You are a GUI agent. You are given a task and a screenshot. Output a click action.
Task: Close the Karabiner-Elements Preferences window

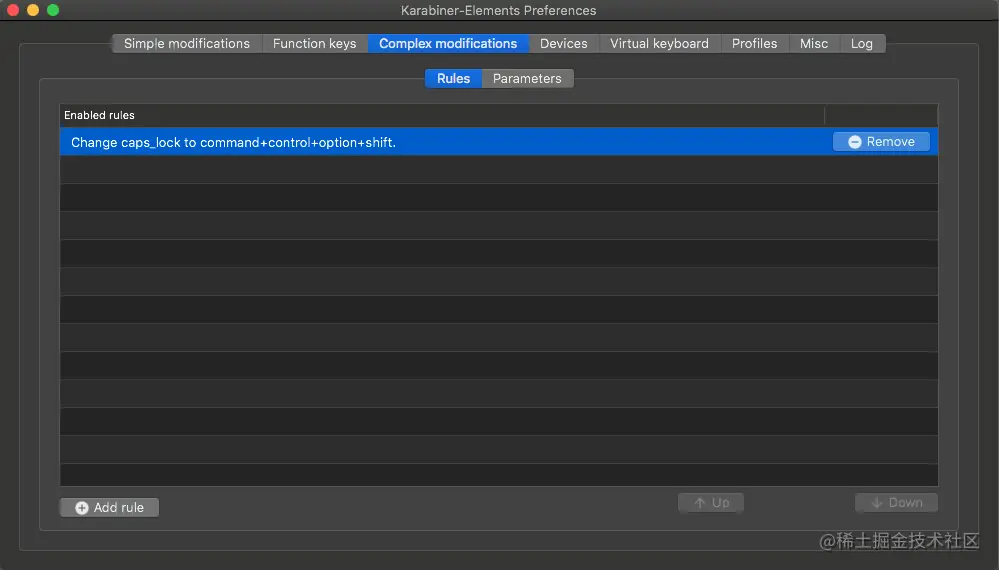tap(13, 10)
